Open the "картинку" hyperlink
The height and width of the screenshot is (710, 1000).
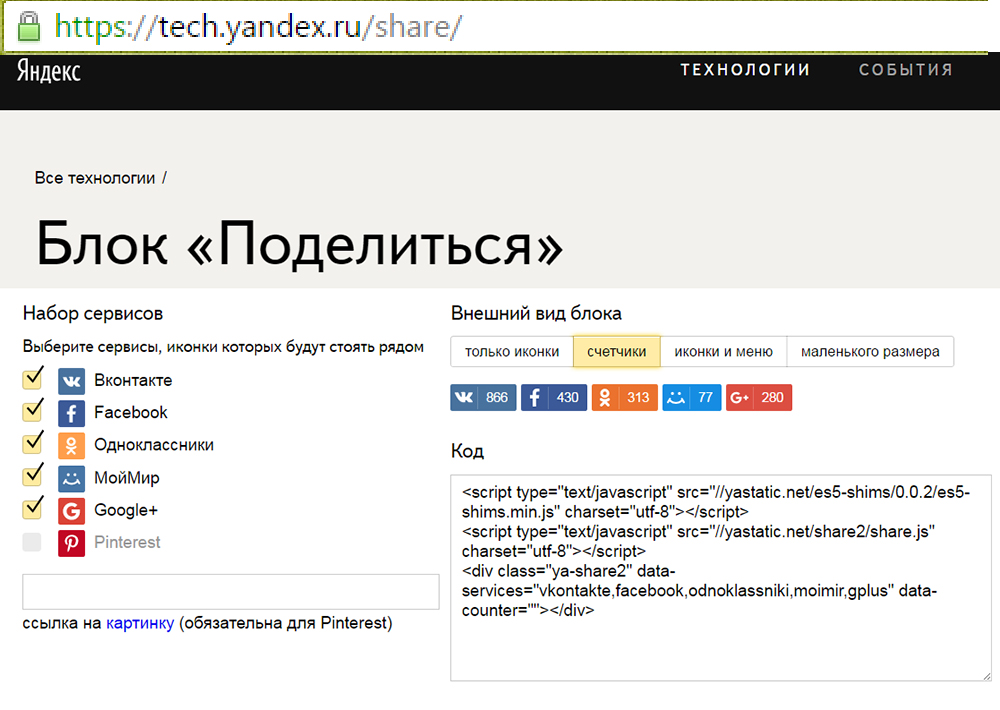click(x=140, y=623)
